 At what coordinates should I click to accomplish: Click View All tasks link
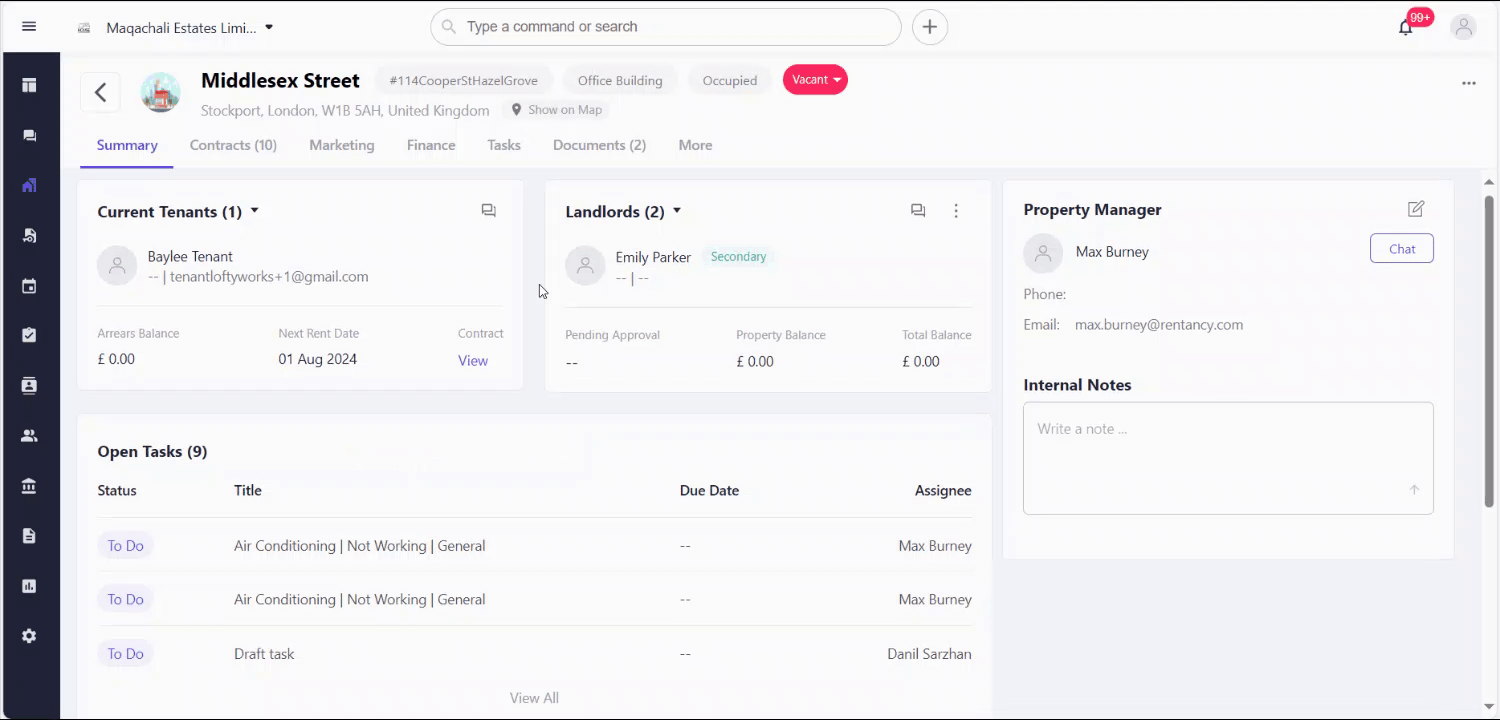pyautogui.click(x=534, y=698)
